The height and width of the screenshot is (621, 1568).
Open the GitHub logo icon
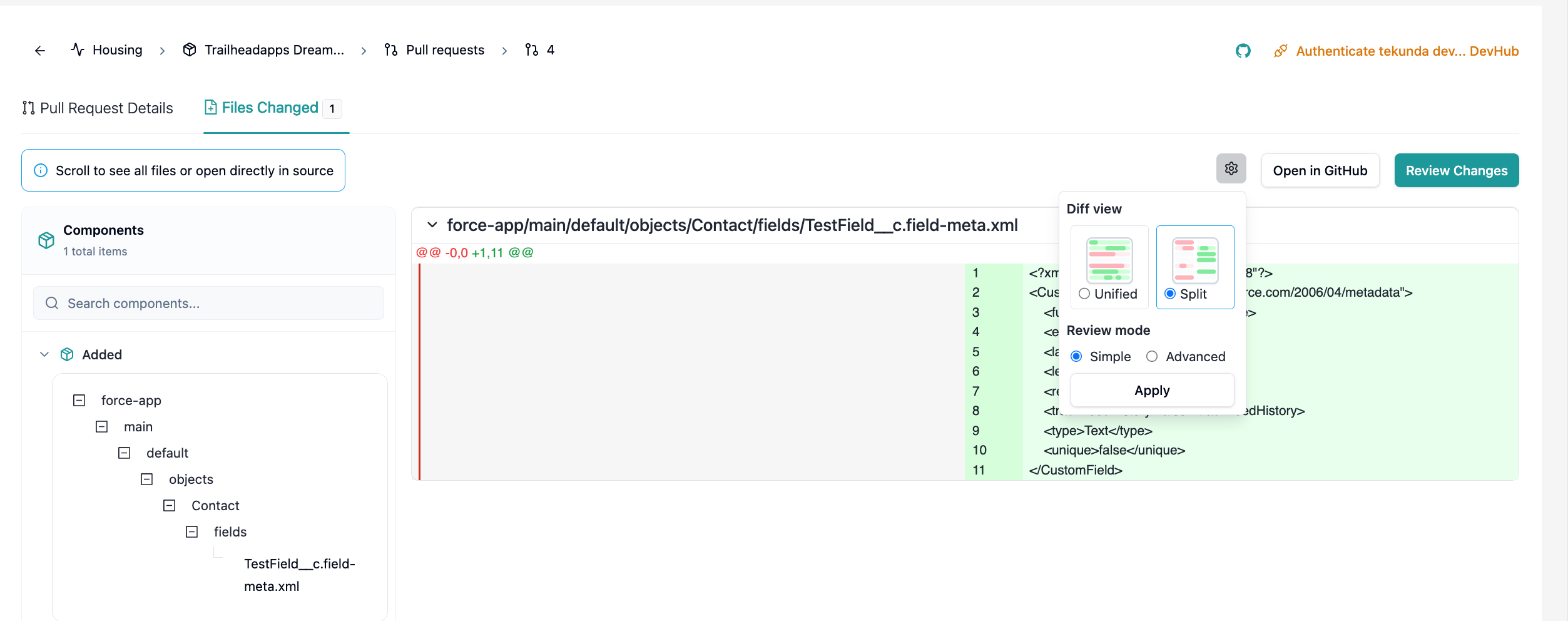click(1243, 51)
